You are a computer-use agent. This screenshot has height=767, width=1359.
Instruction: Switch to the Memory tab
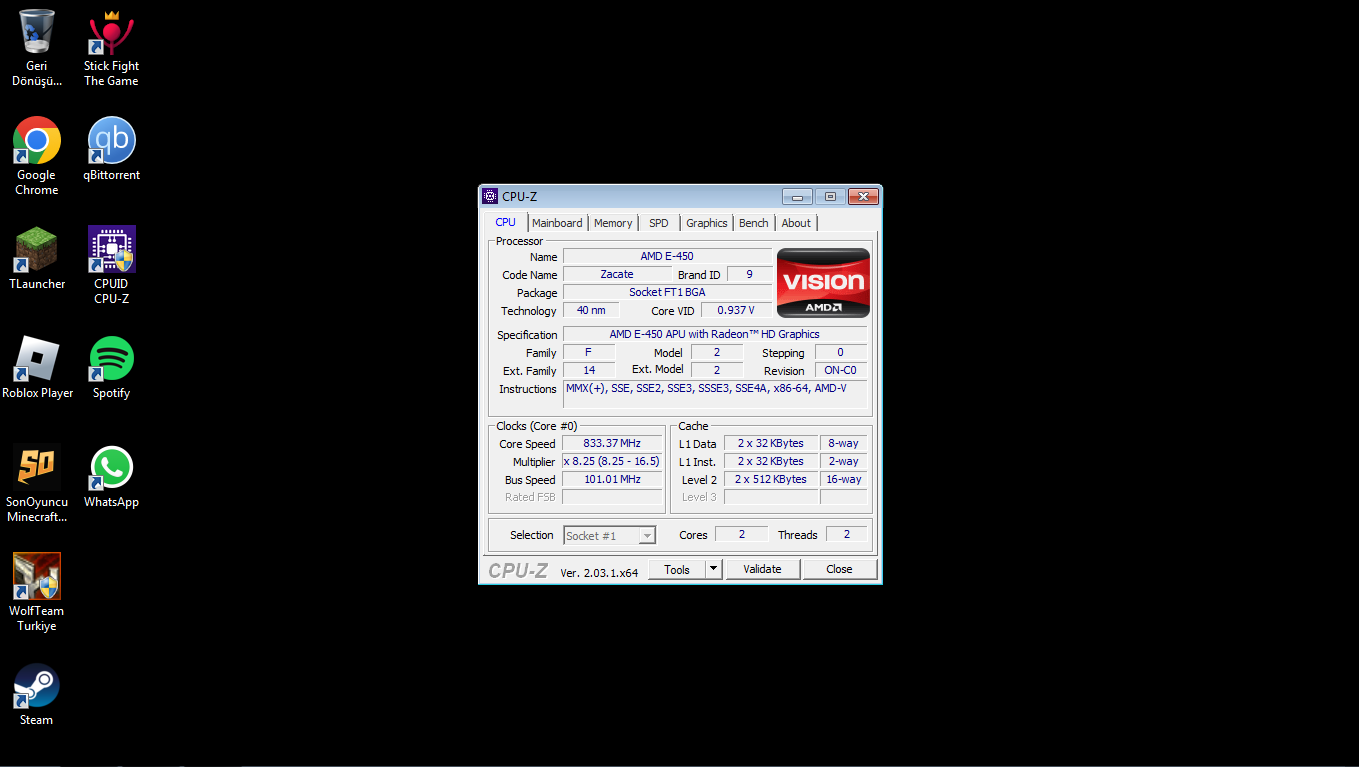[613, 223]
